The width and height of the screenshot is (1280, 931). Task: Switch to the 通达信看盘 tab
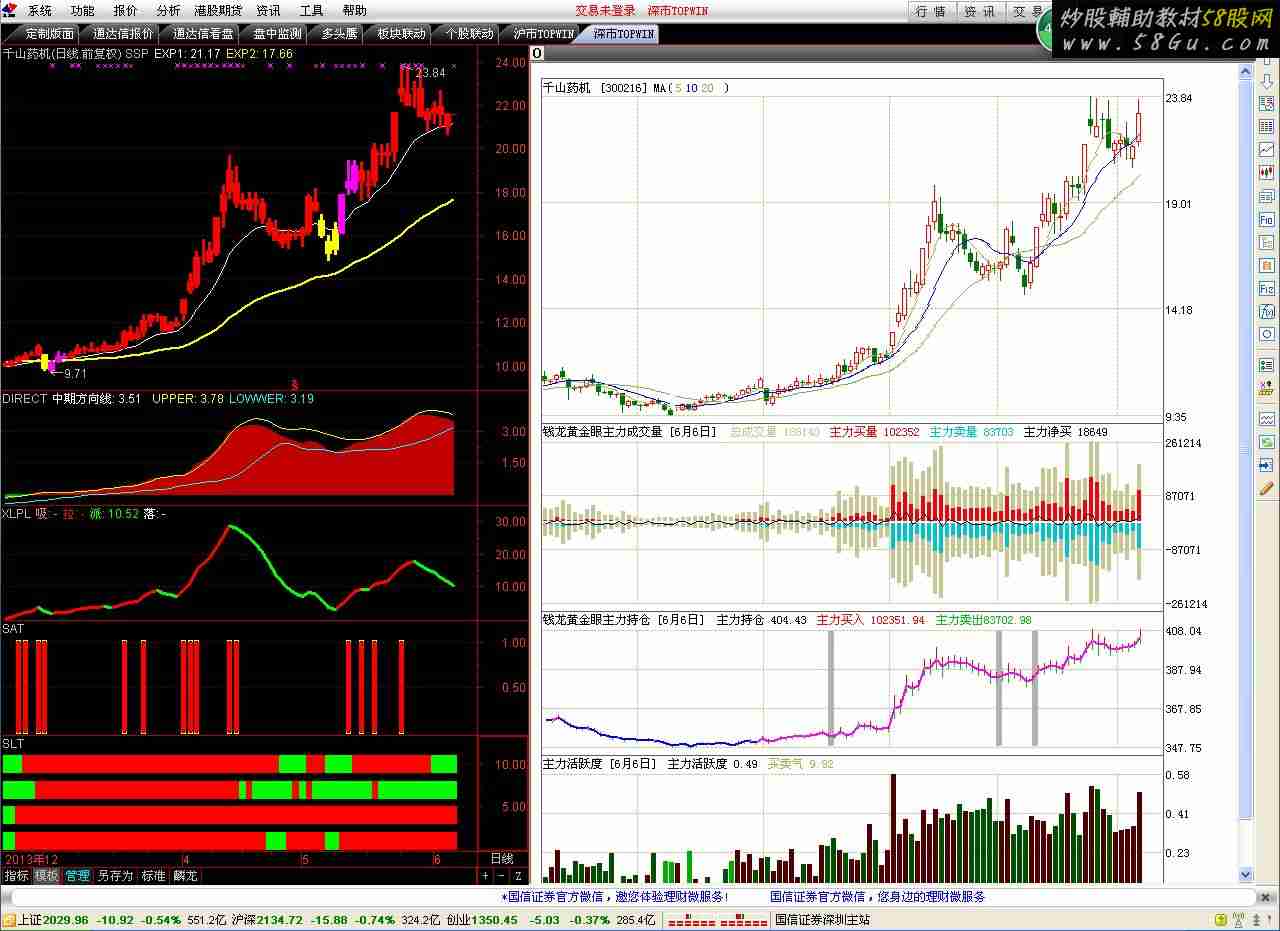tap(204, 33)
